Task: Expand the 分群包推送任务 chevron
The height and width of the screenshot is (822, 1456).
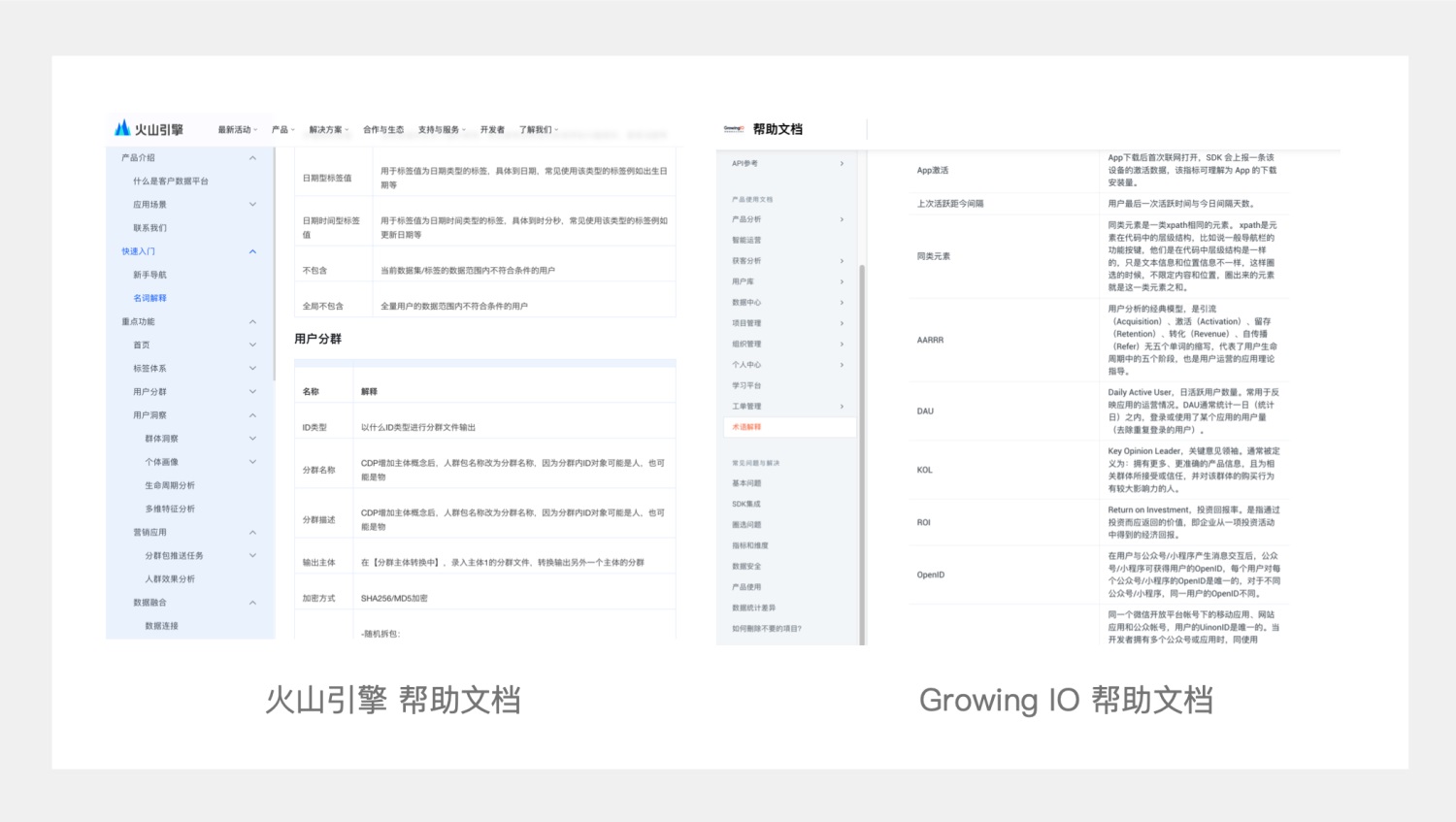Action: coord(252,555)
